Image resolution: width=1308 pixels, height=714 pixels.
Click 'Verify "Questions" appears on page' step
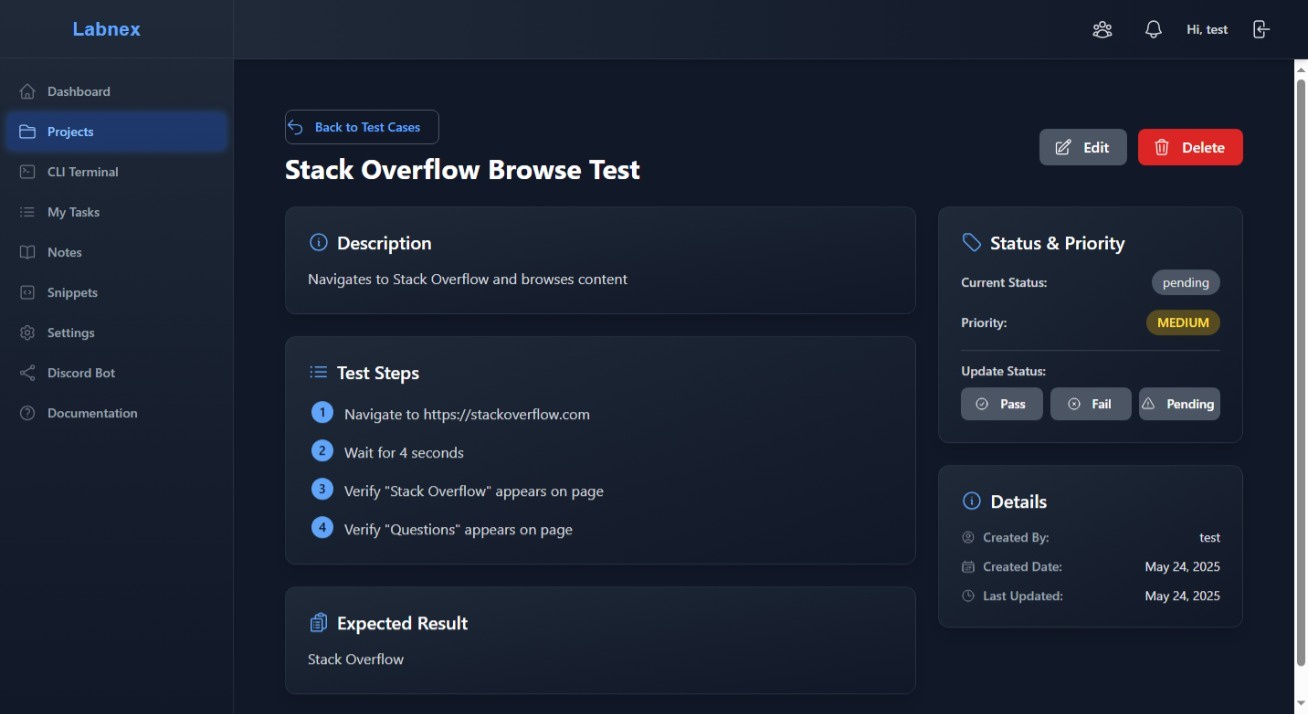(x=458, y=529)
